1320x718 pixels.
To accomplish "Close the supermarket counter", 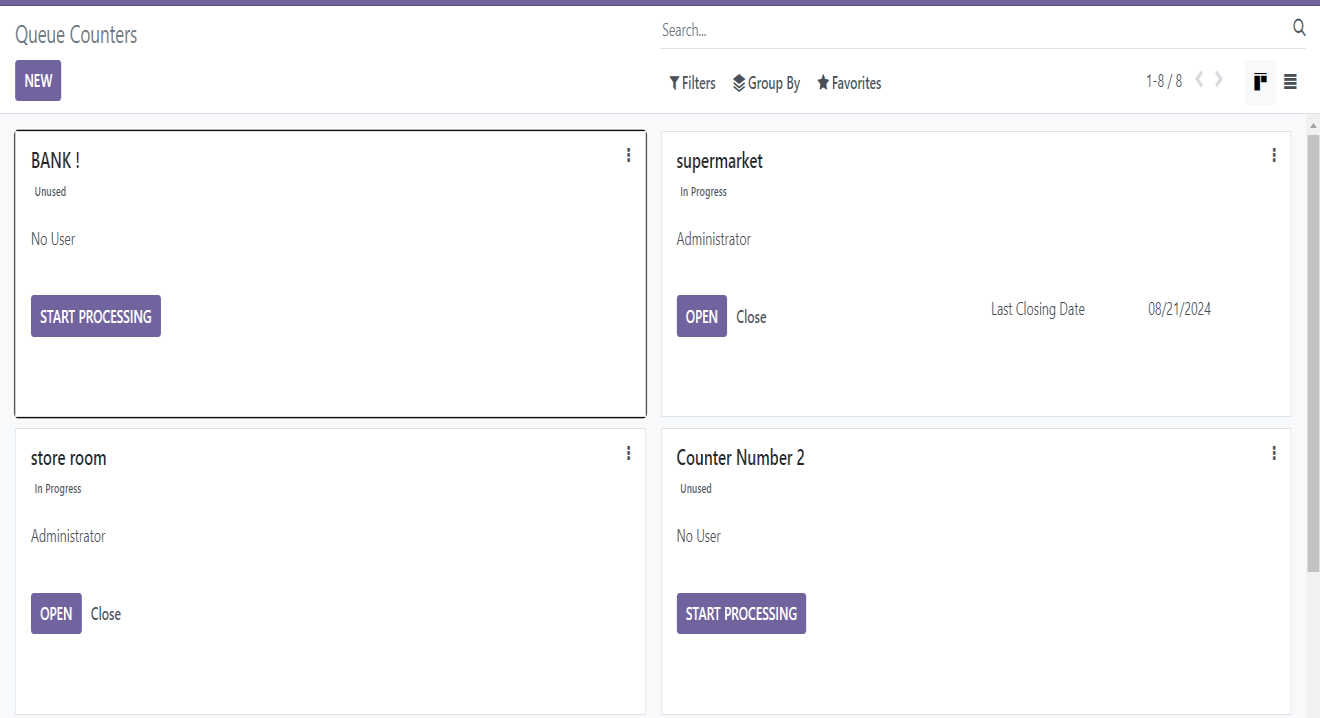I will point(751,317).
